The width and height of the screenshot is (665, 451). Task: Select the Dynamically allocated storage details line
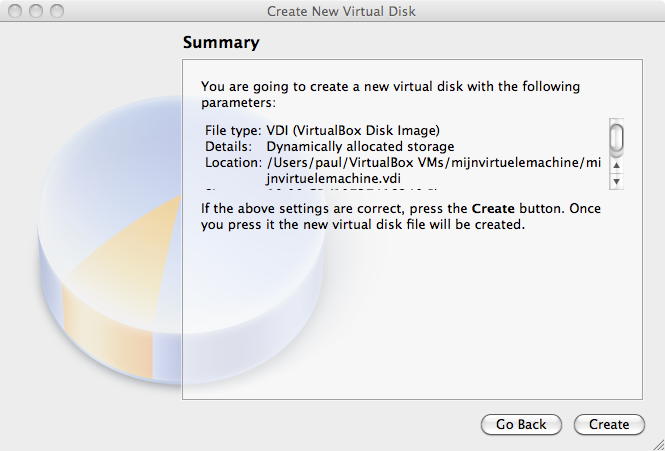tap(330, 146)
